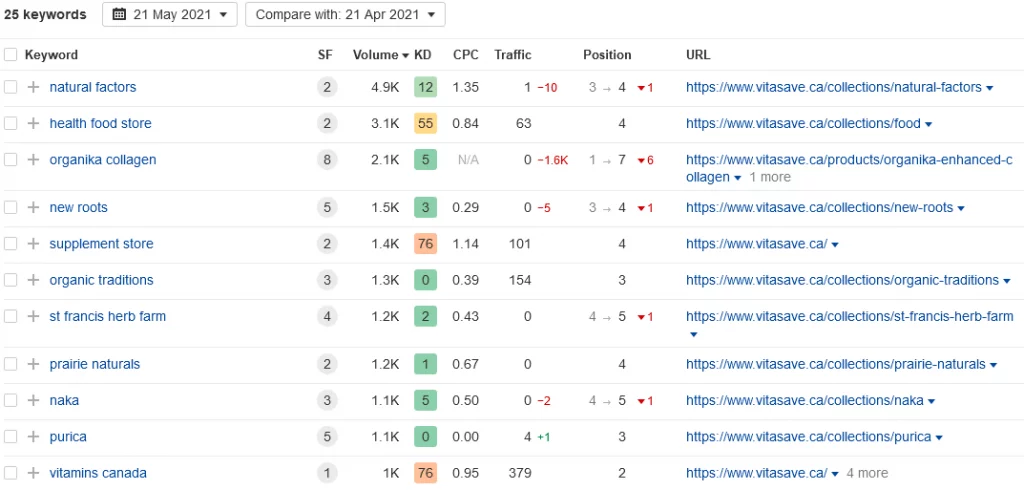1024x490 pixels.
Task: Click KD badge 55 for health food store
Action: (x=425, y=123)
